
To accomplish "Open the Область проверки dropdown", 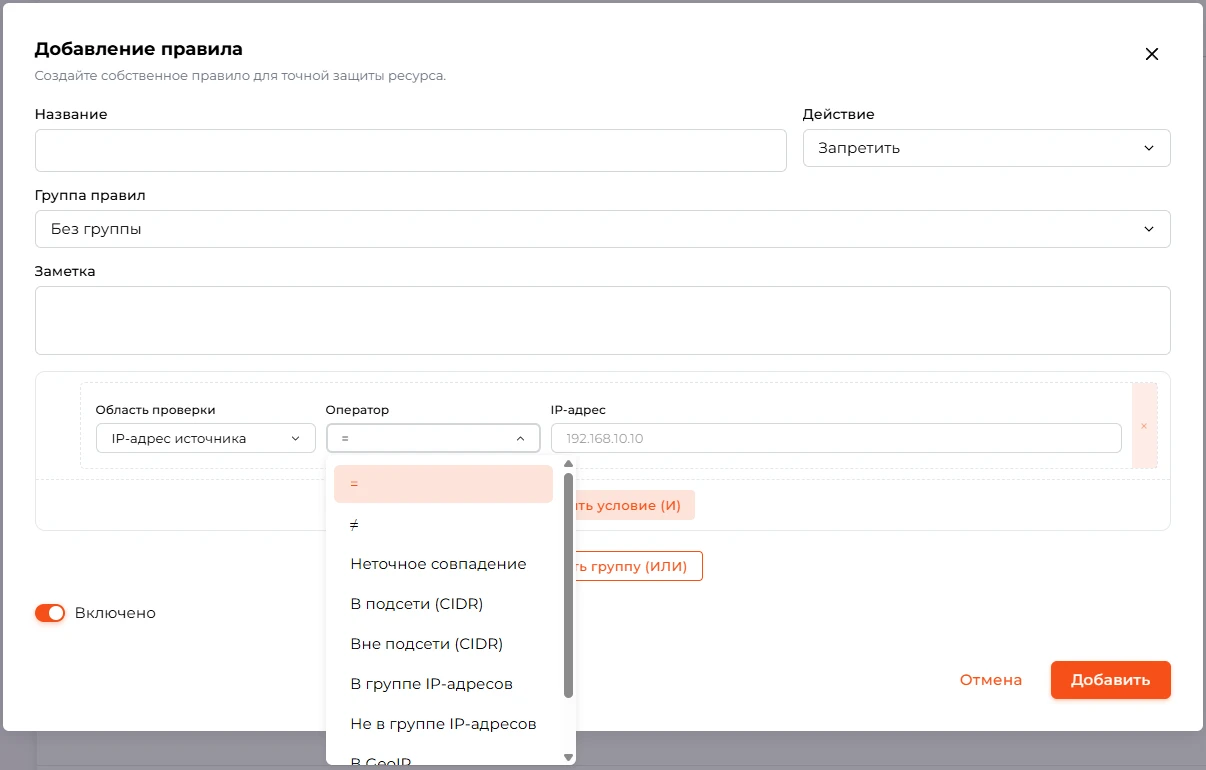I will 205,438.
